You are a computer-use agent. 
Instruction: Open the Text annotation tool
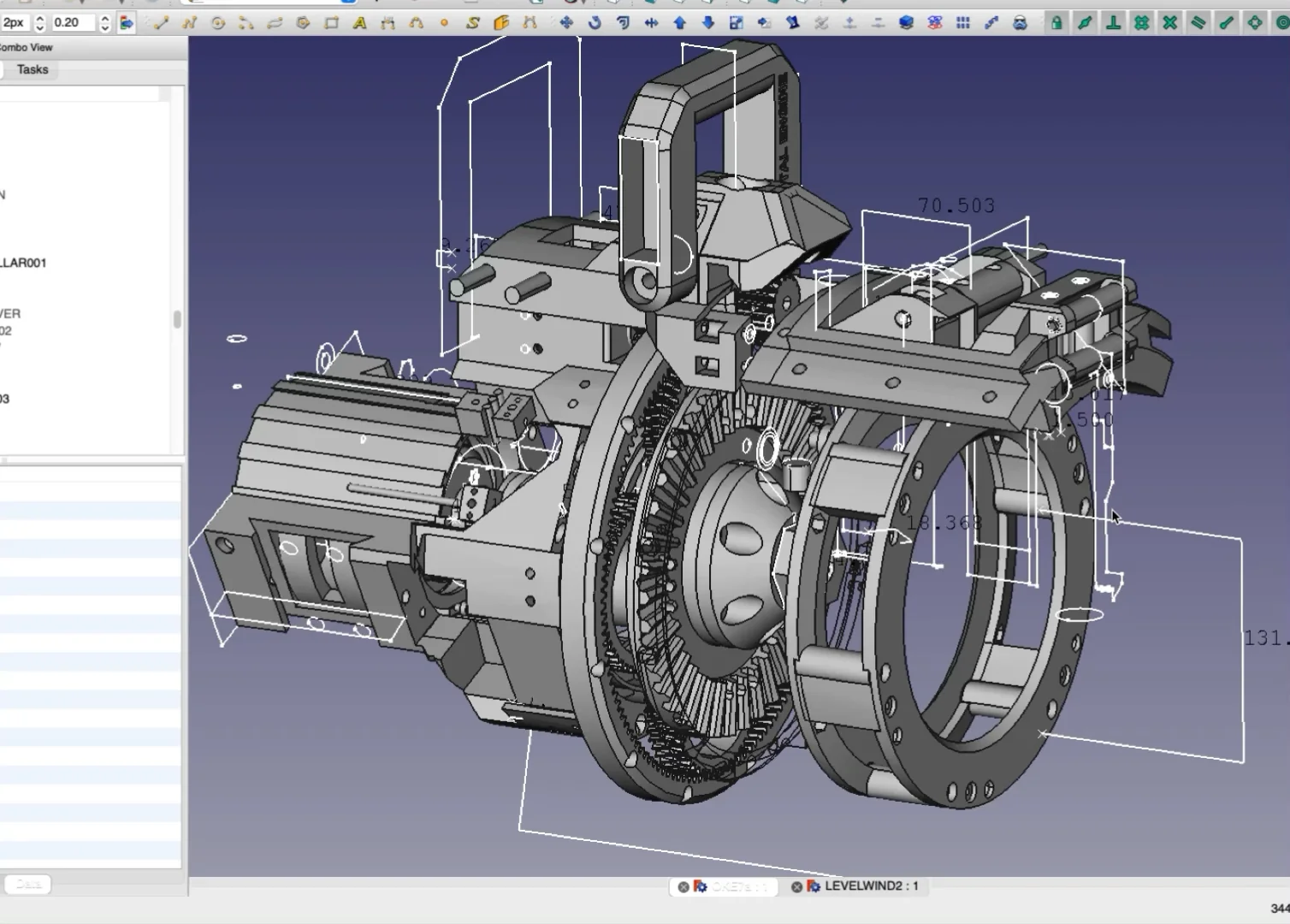pyautogui.click(x=359, y=22)
